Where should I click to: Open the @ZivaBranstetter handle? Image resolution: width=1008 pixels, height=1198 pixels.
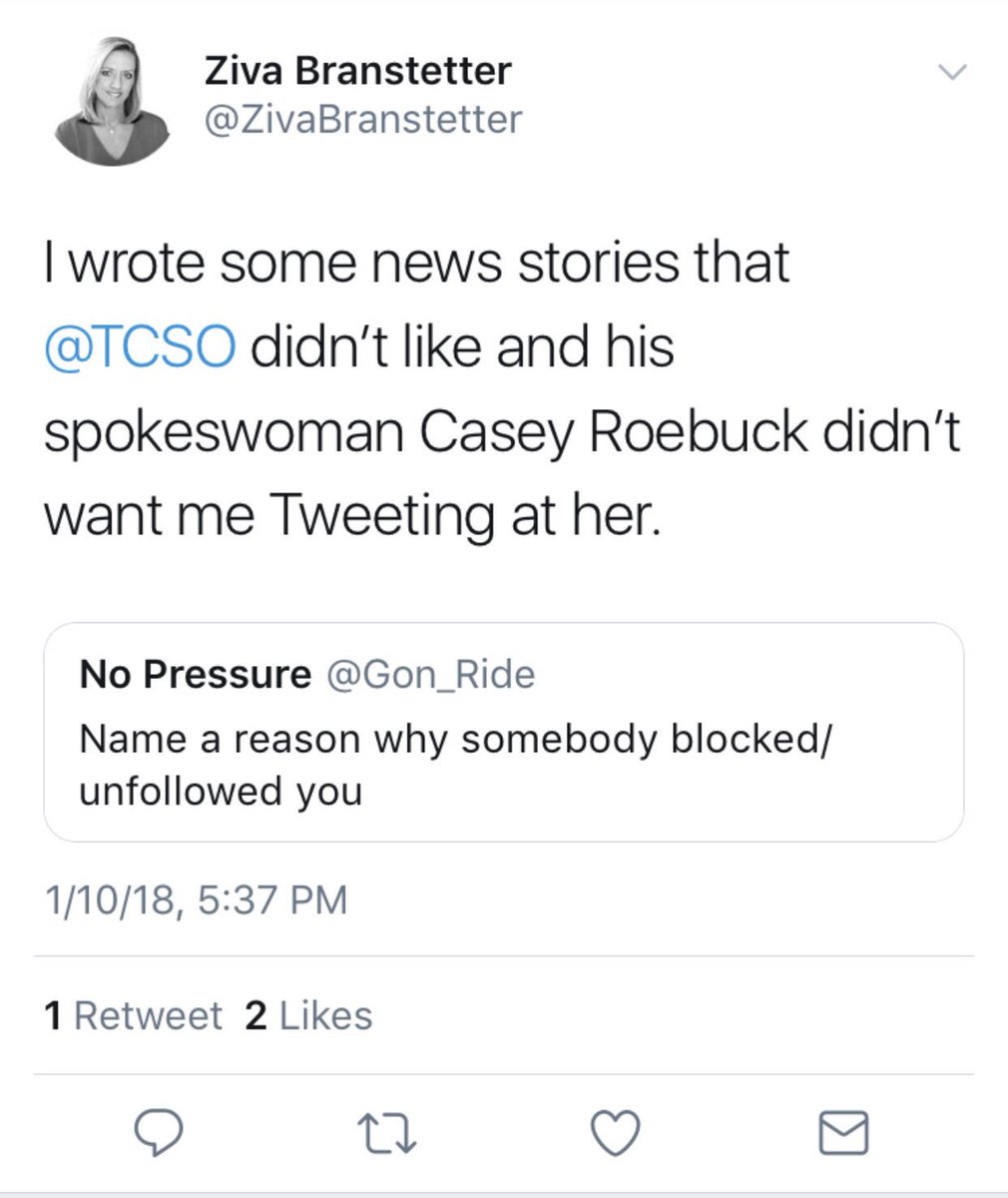click(x=362, y=120)
